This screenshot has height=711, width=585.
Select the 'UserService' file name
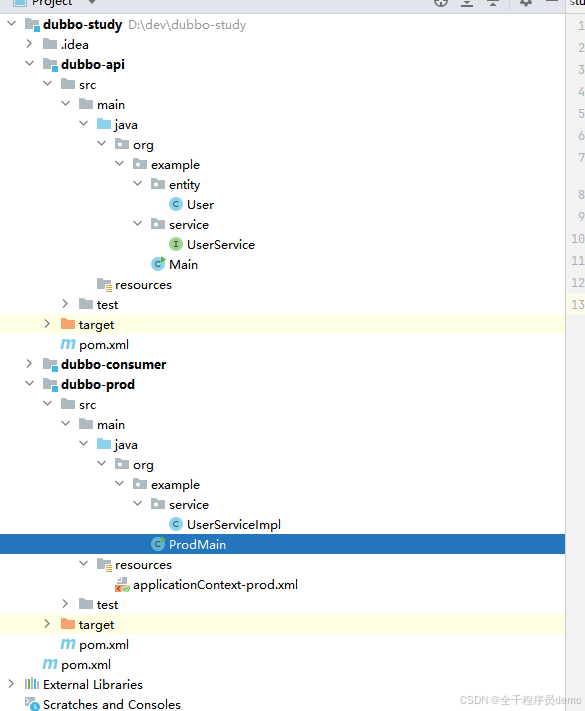221,245
